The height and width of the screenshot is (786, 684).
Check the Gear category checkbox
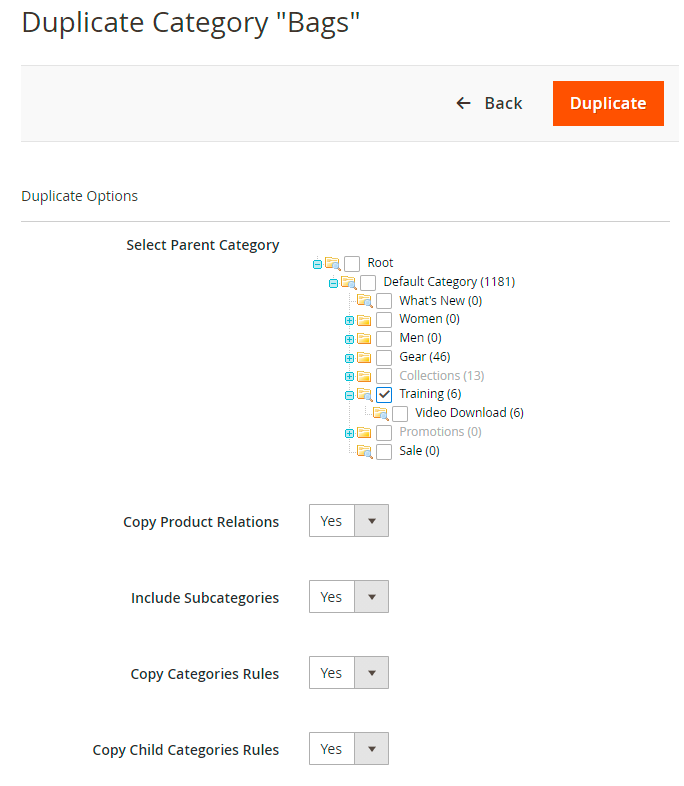tap(384, 357)
